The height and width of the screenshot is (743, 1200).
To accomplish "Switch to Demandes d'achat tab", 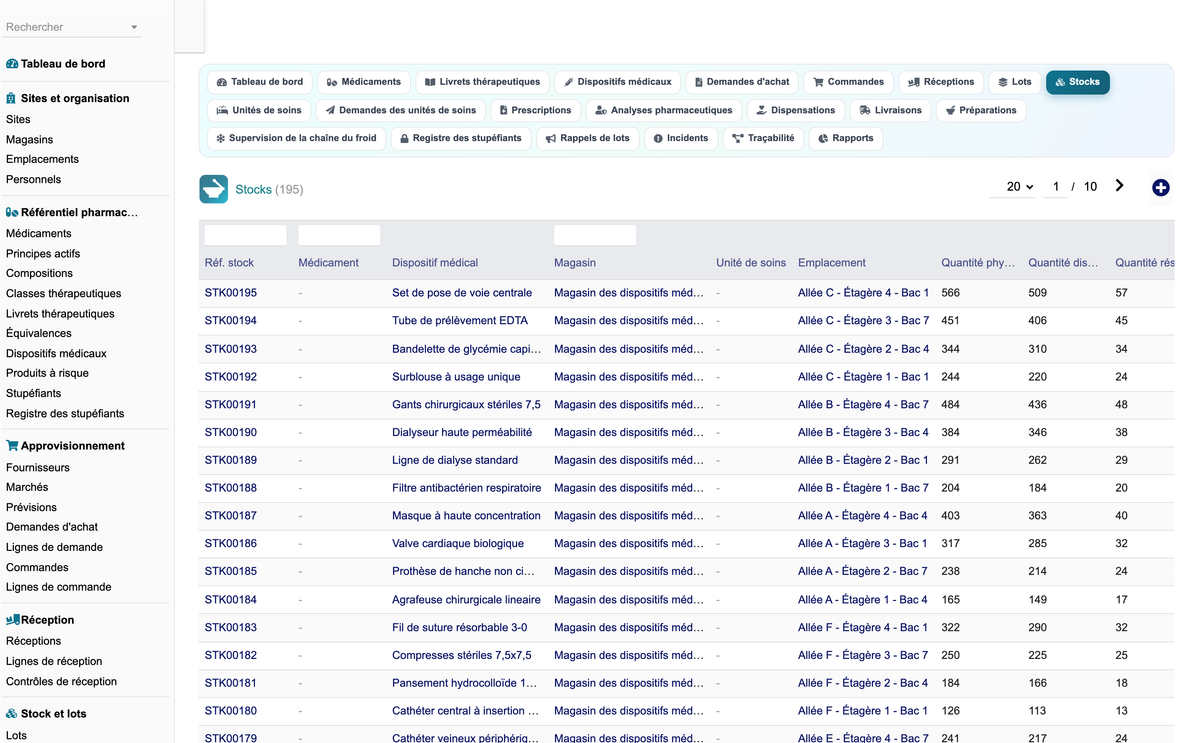I will point(741,82).
